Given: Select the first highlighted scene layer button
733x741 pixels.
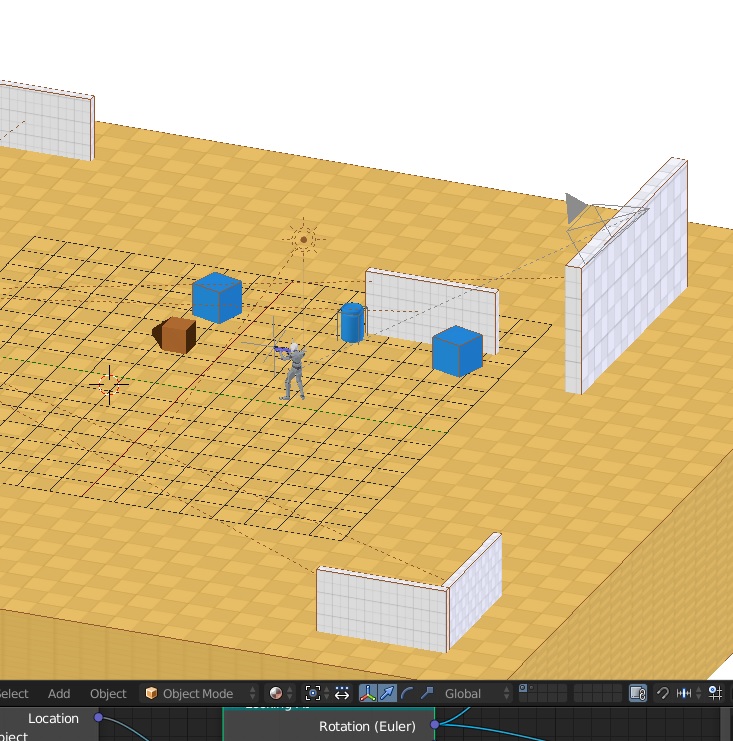Looking at the screenshot, I should (523, 689).
